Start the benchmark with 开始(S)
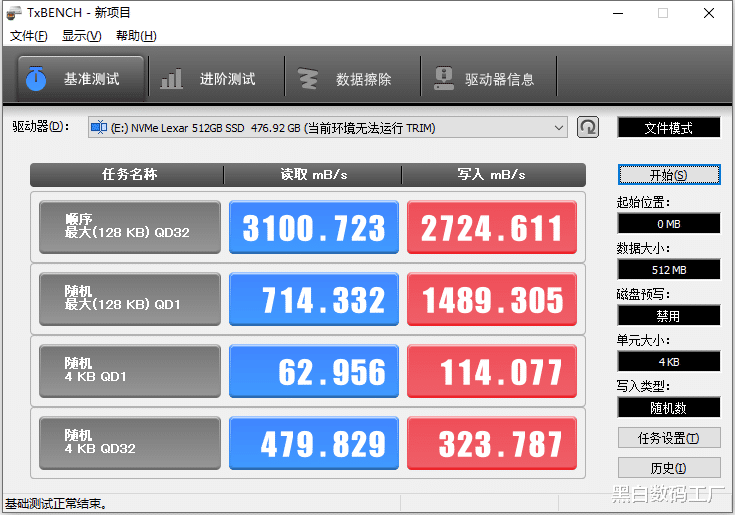The width and height of the screenshot is (735, 515). [669, 175]
